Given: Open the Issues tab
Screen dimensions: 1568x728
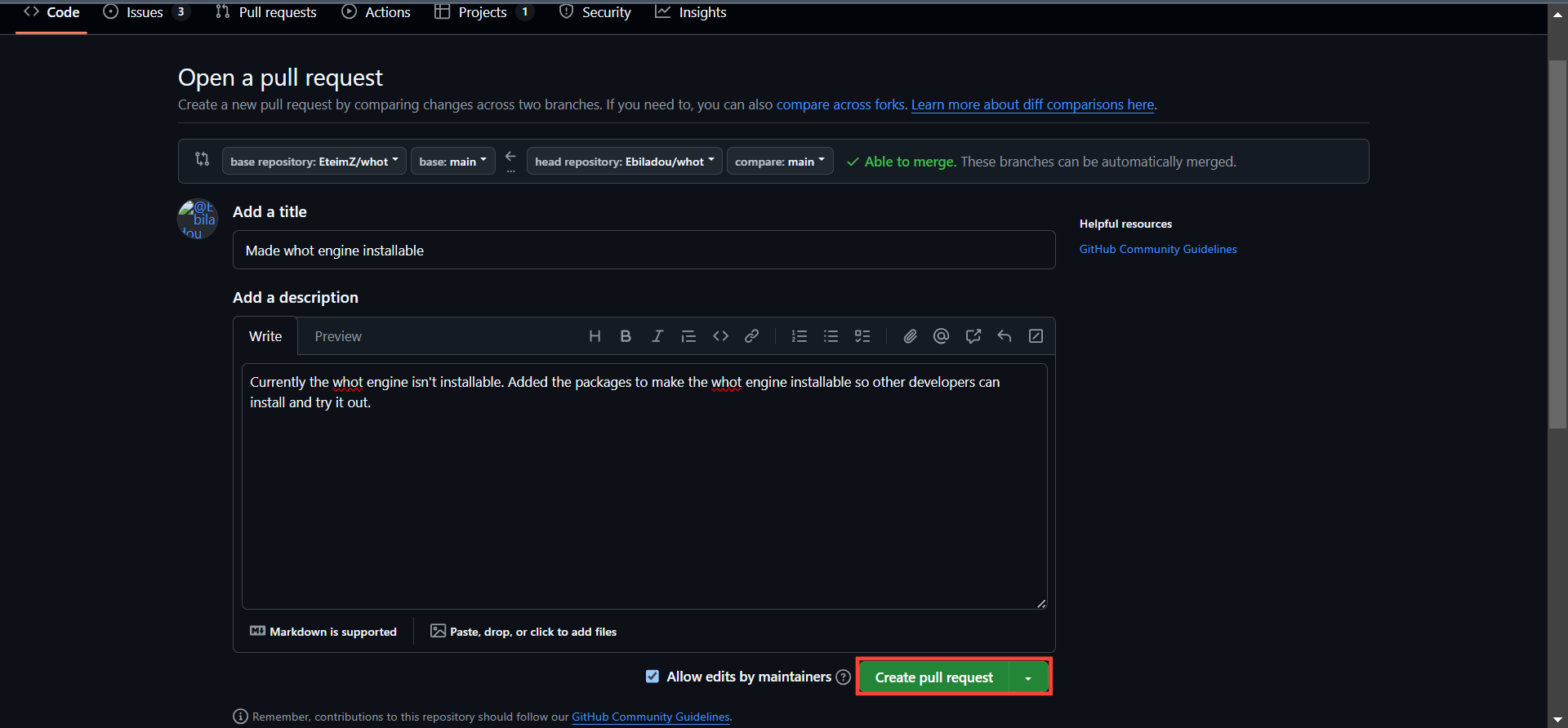Looking at the screenshot, I should pyautogui.click(x=145, y=12).
